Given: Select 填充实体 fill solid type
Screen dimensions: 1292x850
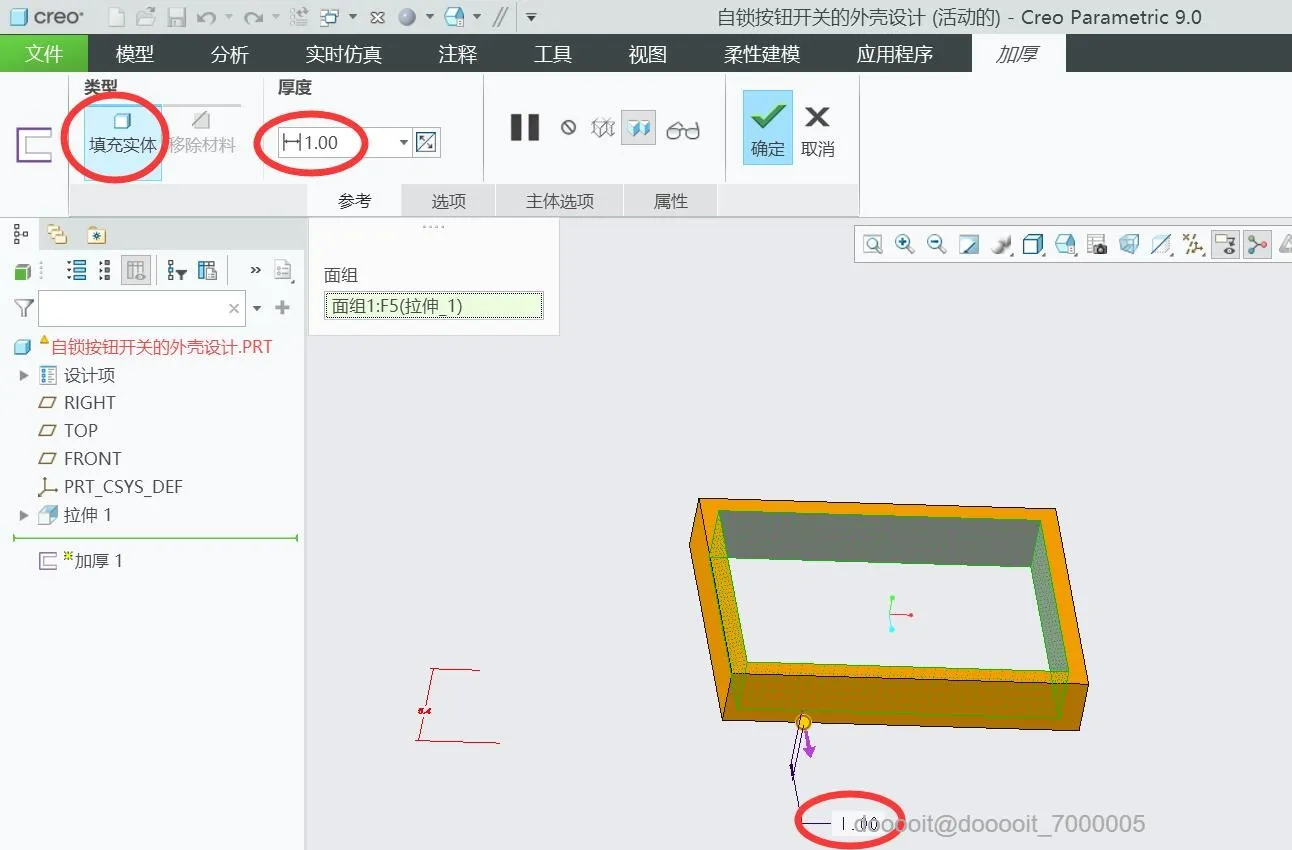Looking at the screenshot, I should click(122, 132).
